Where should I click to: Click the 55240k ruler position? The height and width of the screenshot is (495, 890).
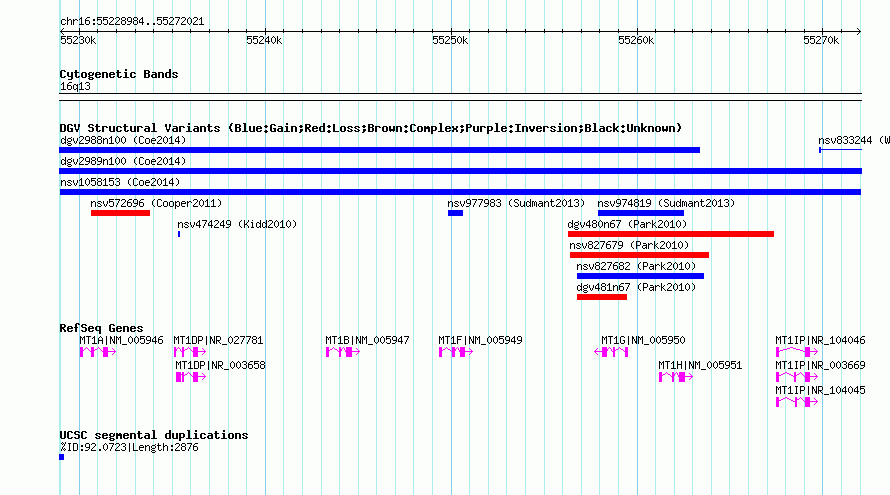pyautogui.click(x=264, y=40)
